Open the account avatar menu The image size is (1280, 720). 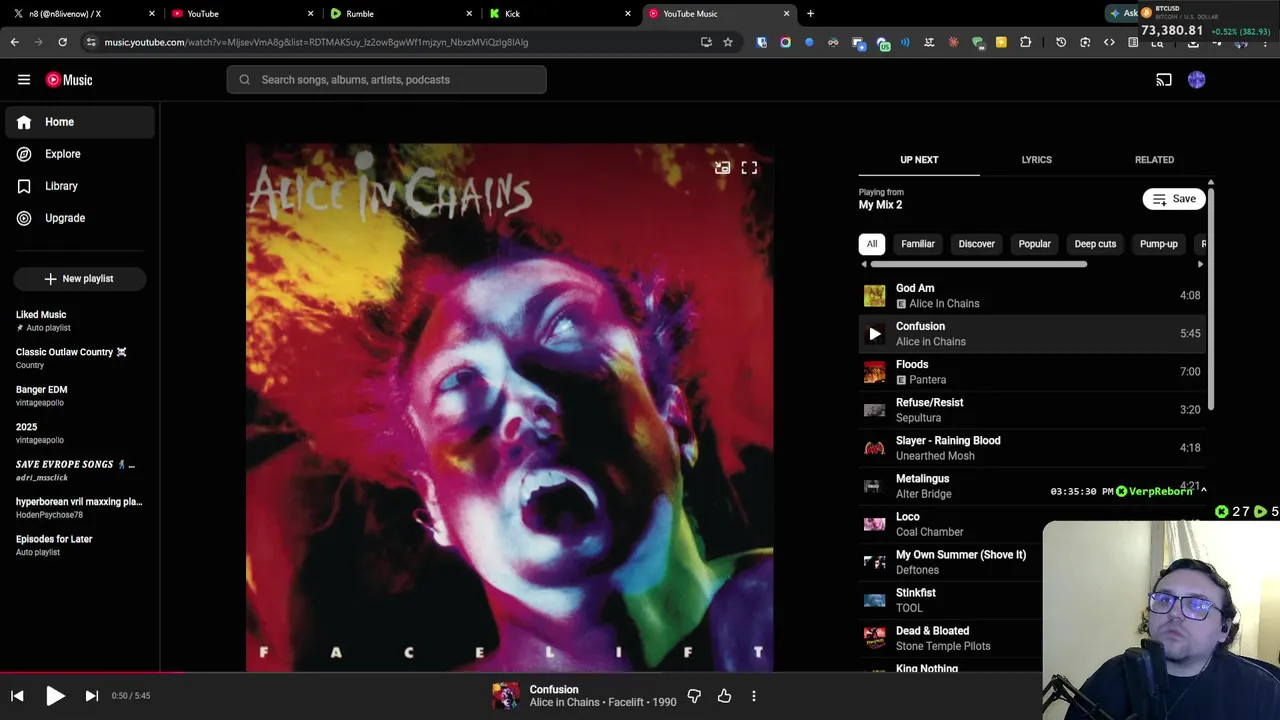coord(1197,80)
